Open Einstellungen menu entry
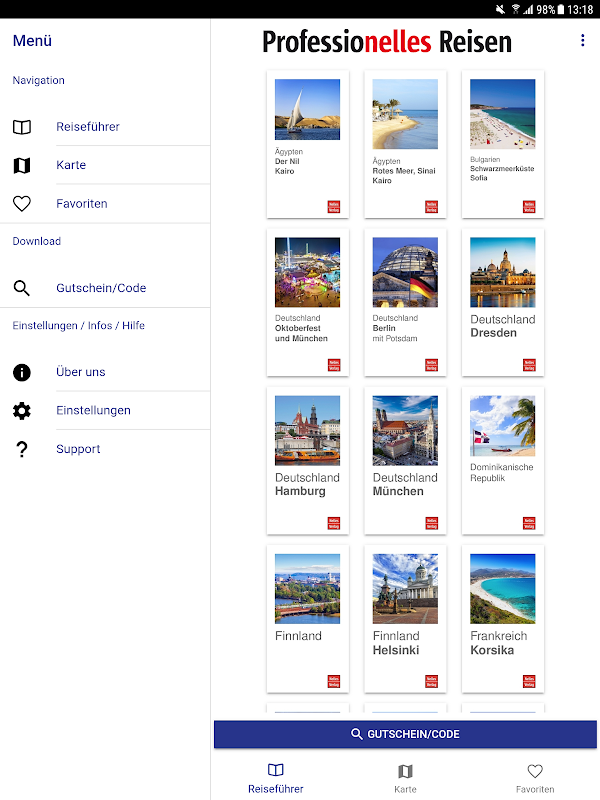The height and width of the screenshot is (800, 600). click(x=93, y=410)
